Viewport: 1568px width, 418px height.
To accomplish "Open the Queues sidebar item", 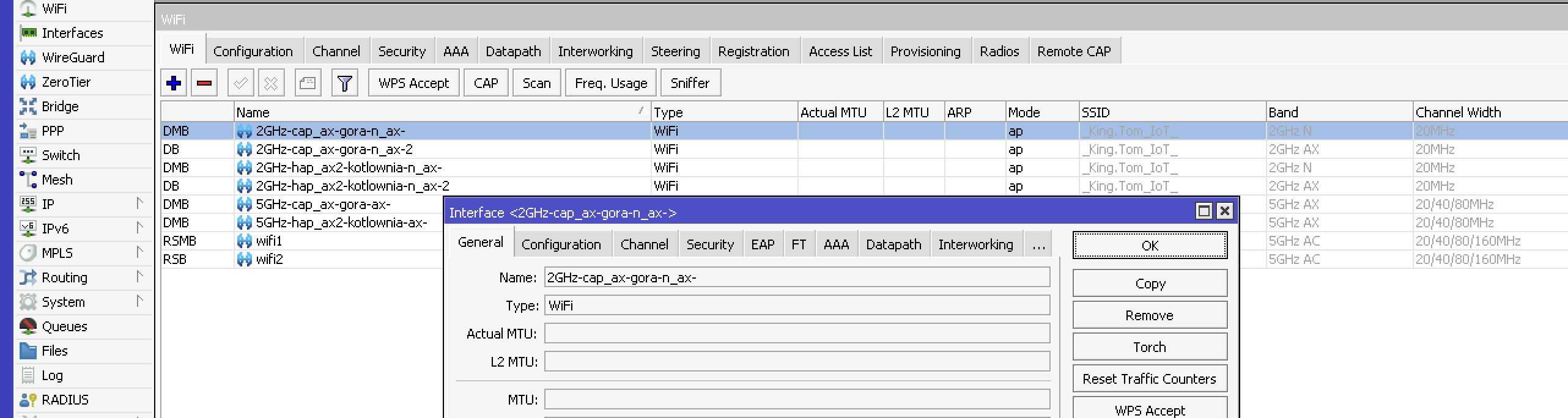I will click(x=64, y=326).
